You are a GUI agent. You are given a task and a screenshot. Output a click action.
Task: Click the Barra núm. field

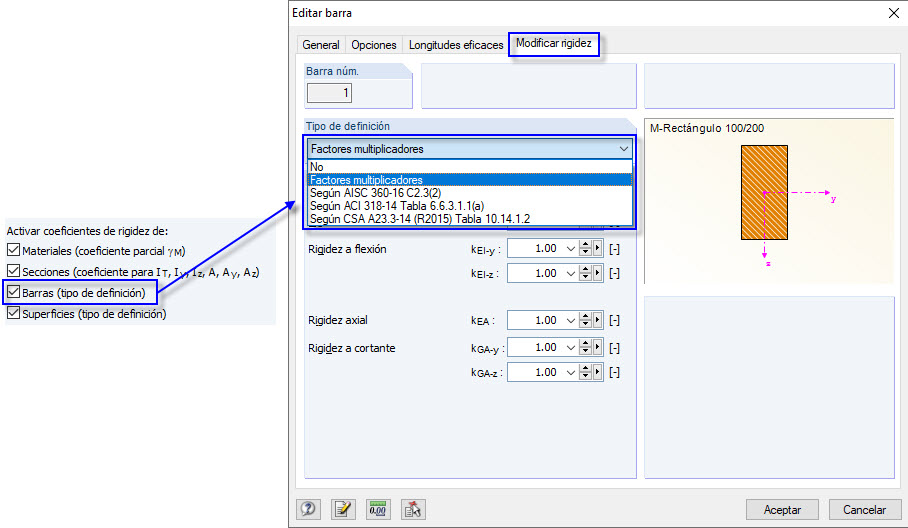click(x=329, y=93)
